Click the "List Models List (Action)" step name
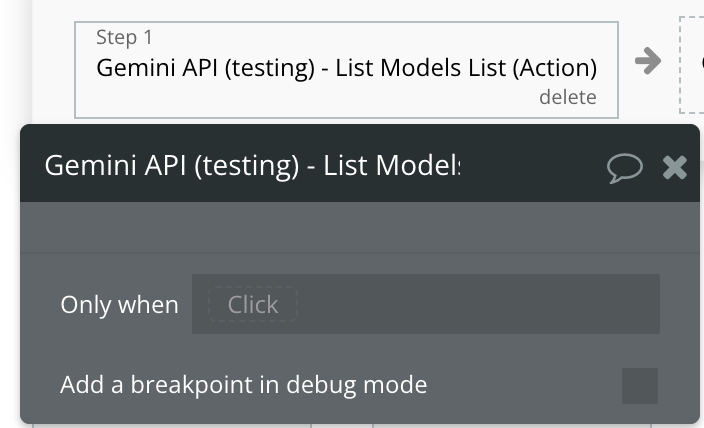Viewport: 704px width, 428px height. click(466, 68)
